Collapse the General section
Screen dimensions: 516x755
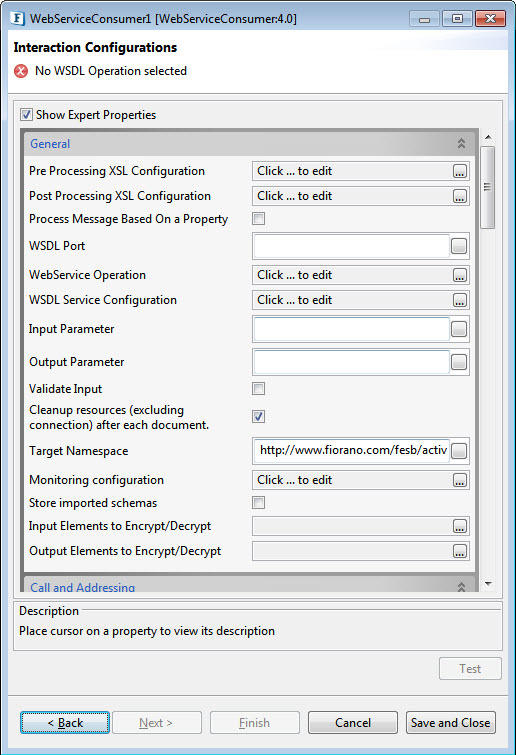coord(461,143)
